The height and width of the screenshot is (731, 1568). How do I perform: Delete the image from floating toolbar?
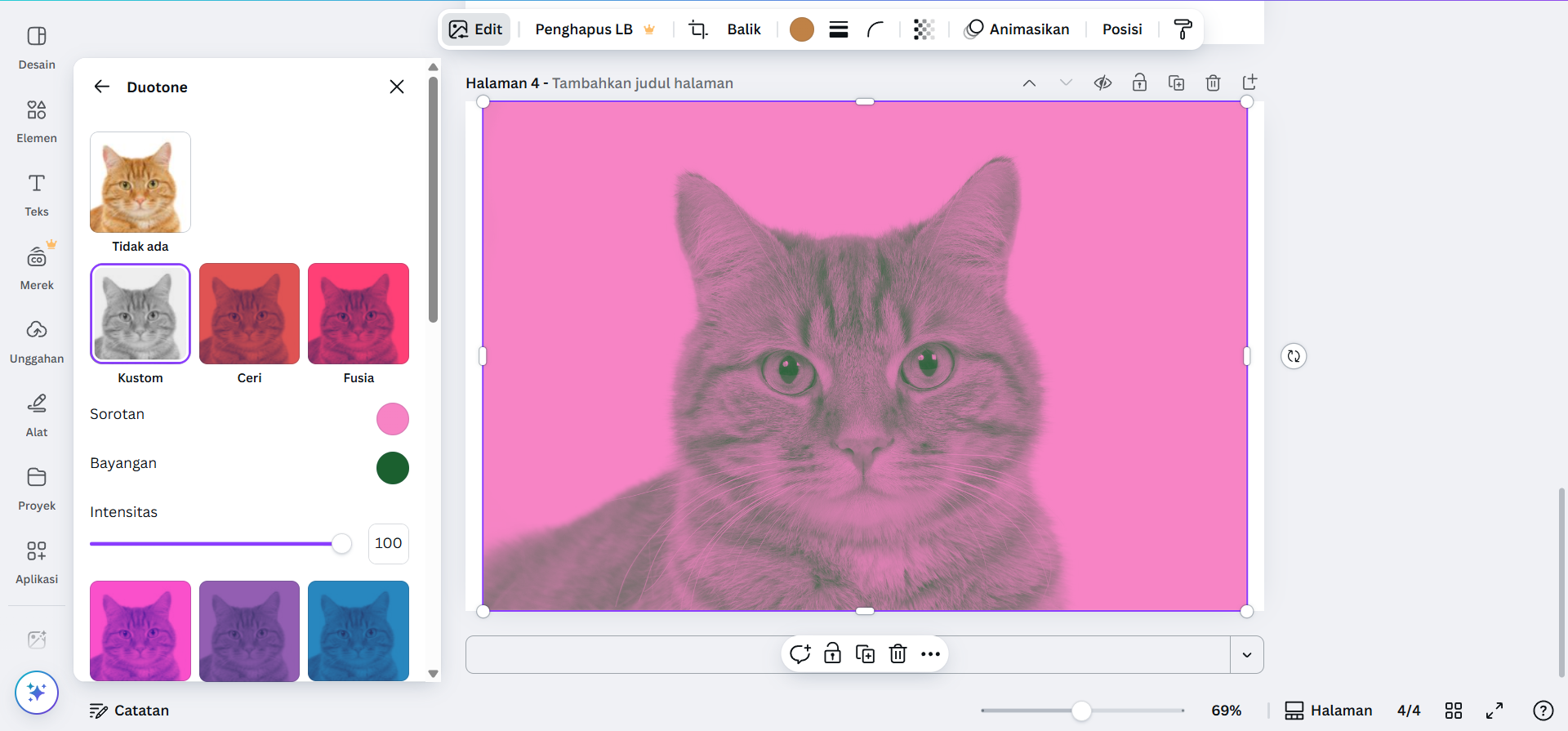point(898,654)
